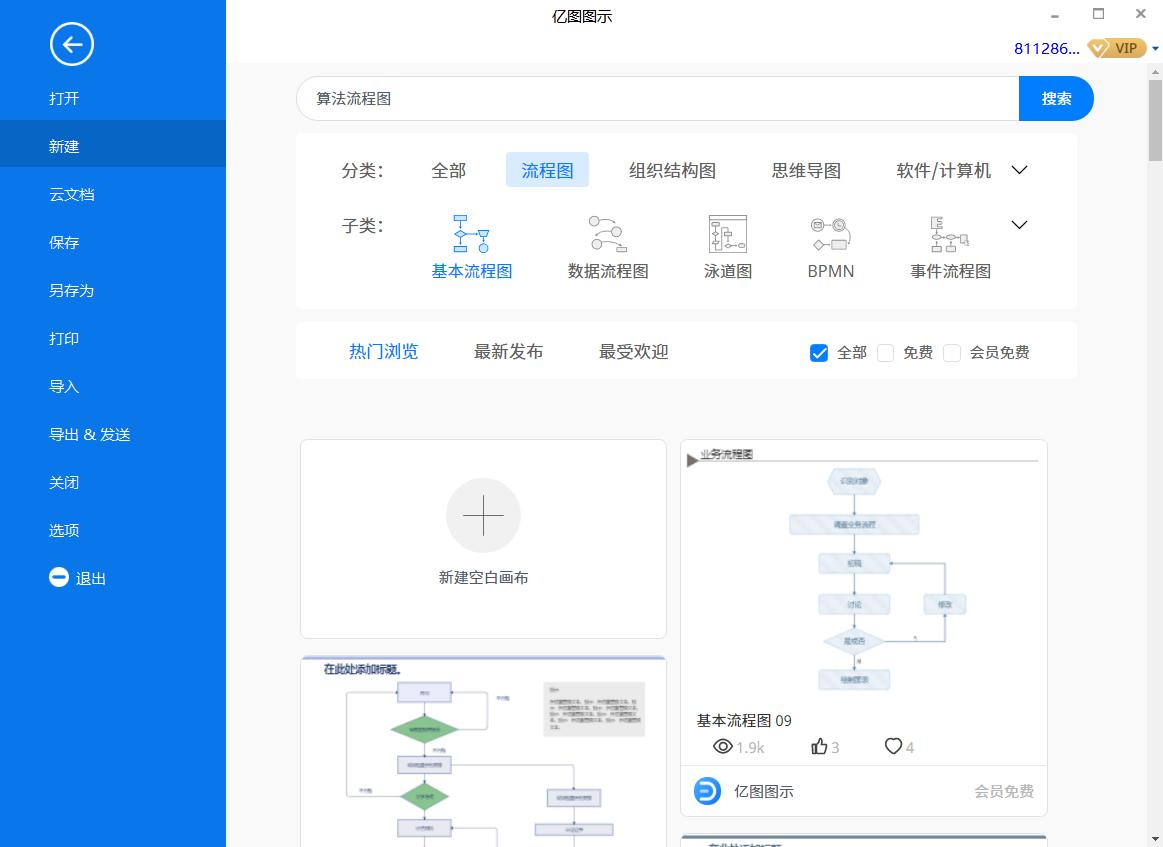Expand more subcategories with the chevron
Viewport: 1163px width, 847px height.
[x=1019, y=224]
